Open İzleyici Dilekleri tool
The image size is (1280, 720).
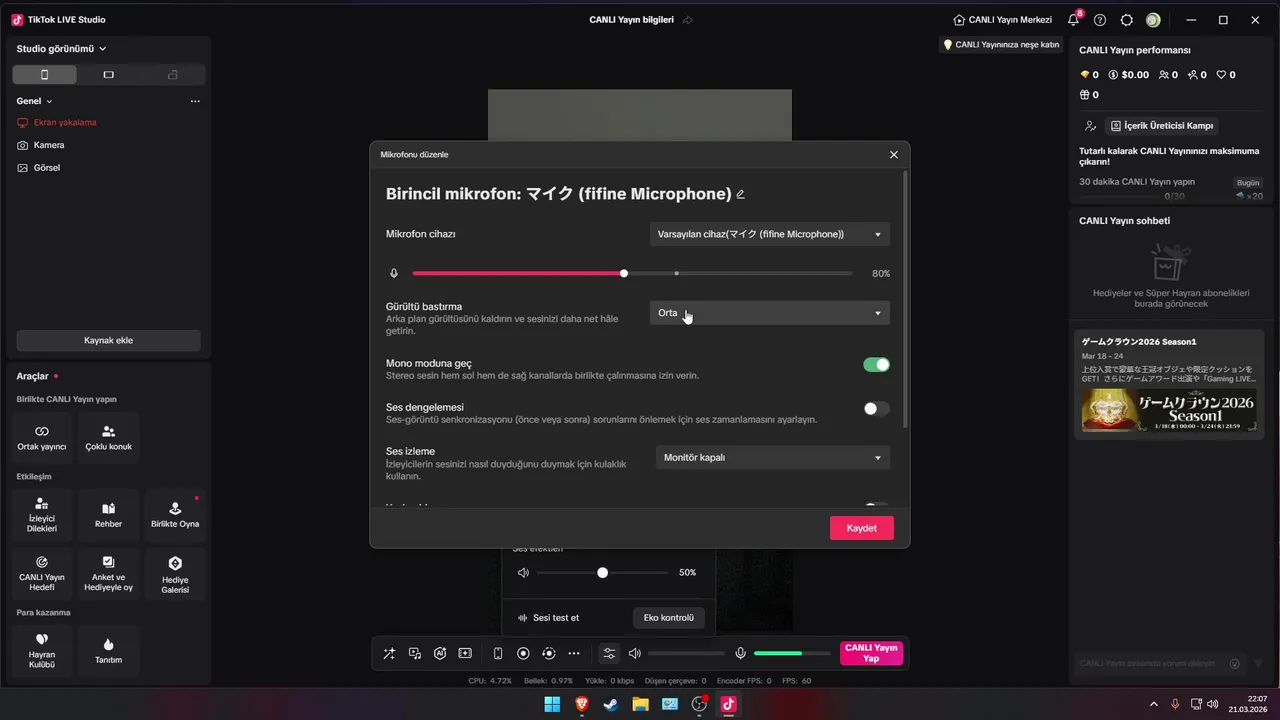click(42, 515)
